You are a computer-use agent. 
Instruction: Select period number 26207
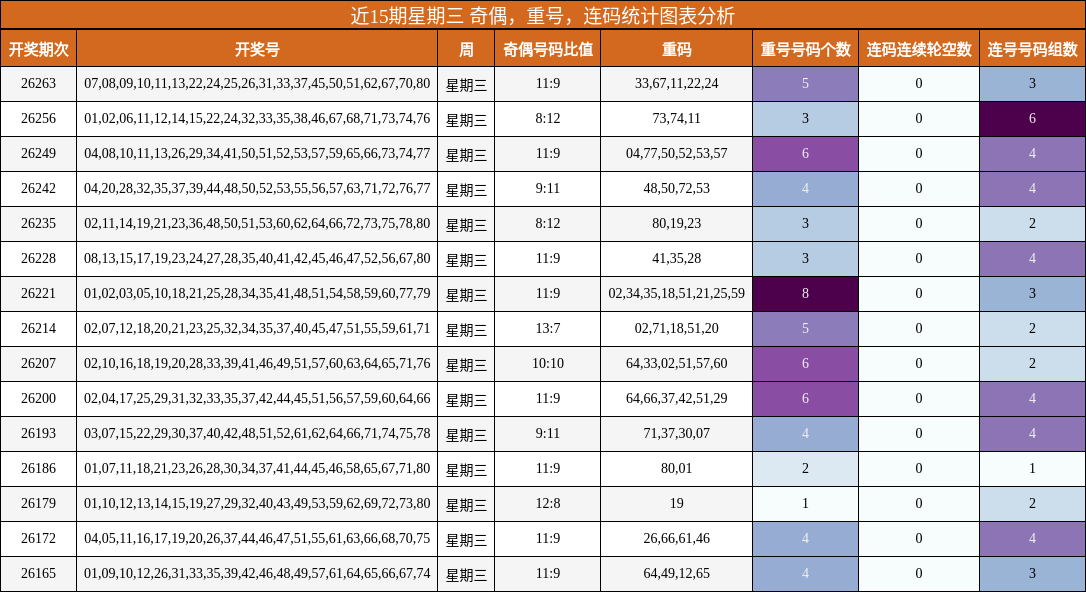tap(38, 364)
